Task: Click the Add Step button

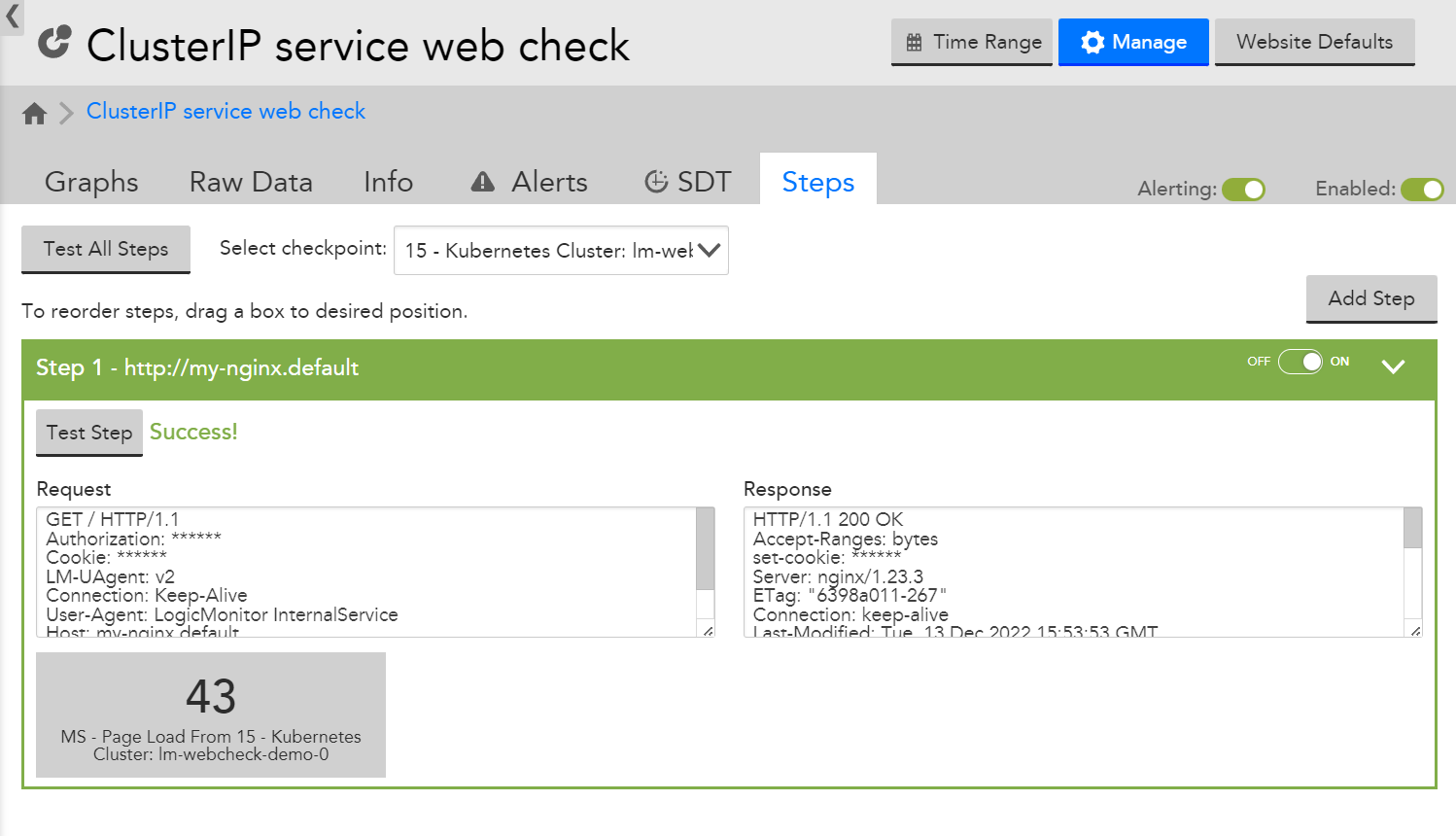Action: (x=1370, y=298)
